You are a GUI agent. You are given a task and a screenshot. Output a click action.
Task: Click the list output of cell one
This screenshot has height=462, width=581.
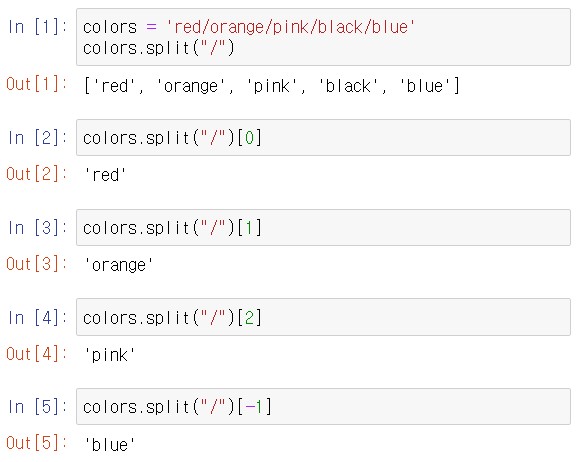tap(272, 86)
